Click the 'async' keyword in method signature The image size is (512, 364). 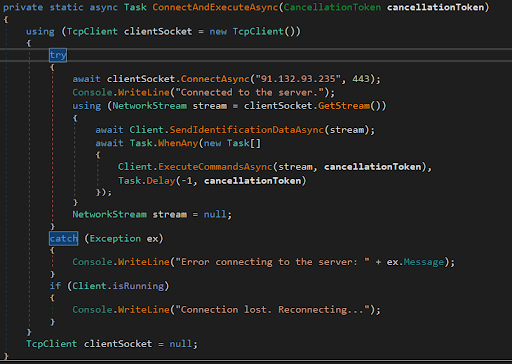[104, 7]
